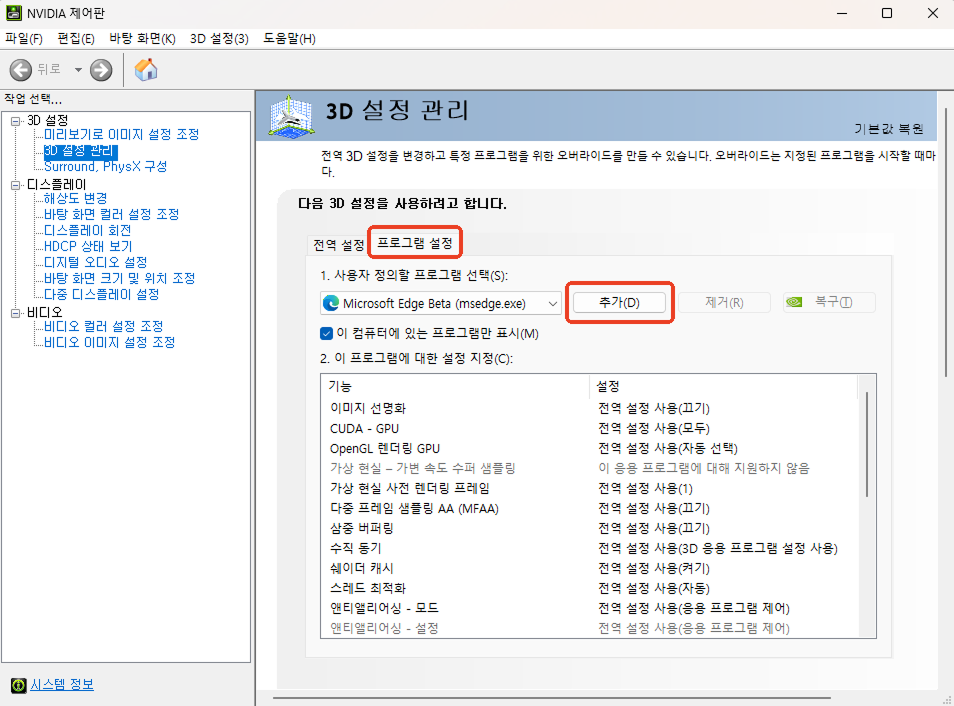
Task: Select Surround, PhysX 구성
Action: pos(105,167)
